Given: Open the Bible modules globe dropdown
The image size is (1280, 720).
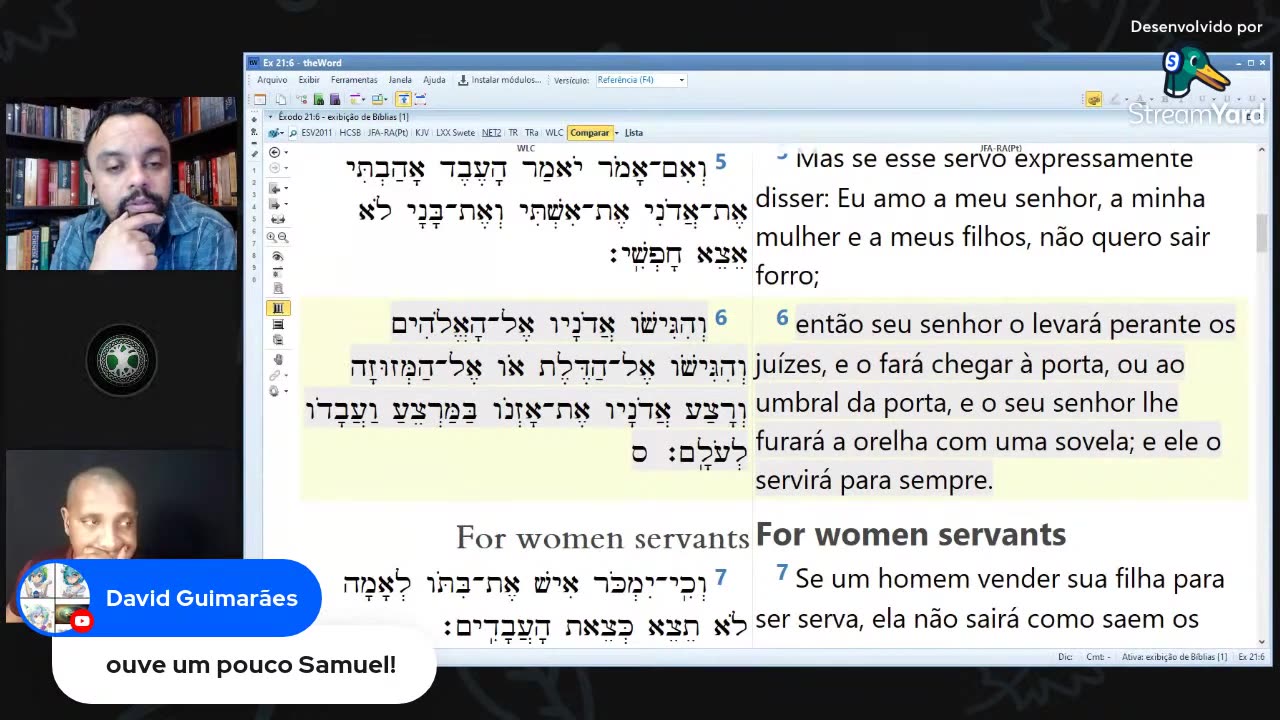Looking at the screenshot, I should click(x=276, y=132).
